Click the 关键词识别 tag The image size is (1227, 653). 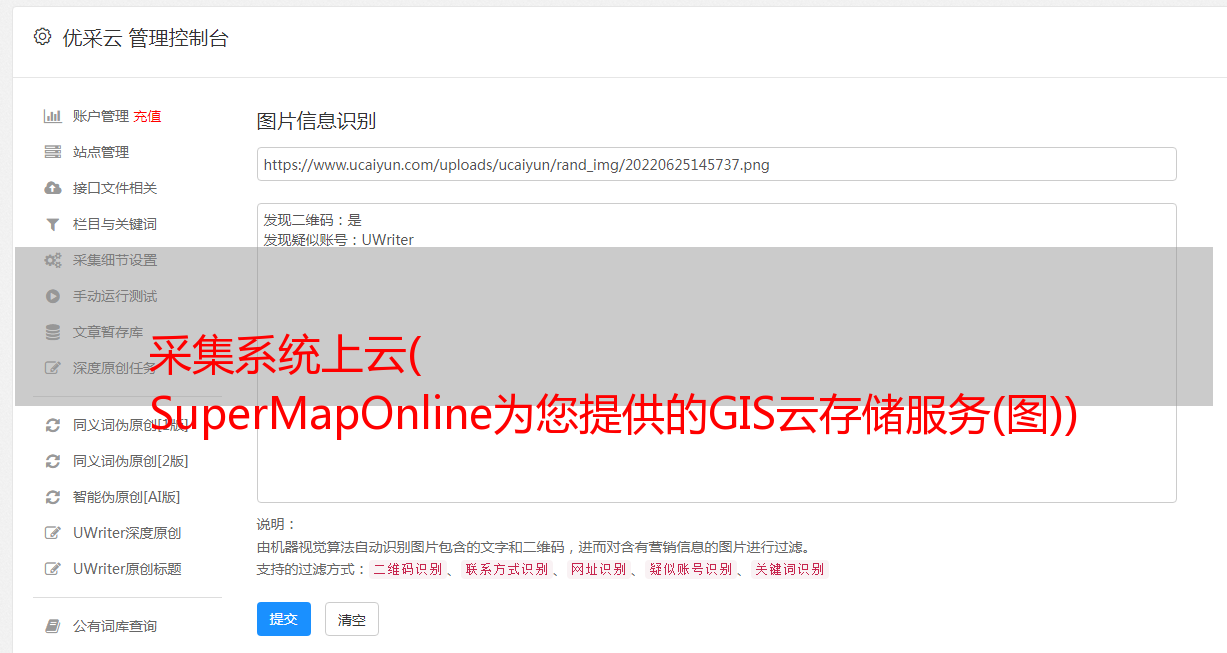coord(790,569)
